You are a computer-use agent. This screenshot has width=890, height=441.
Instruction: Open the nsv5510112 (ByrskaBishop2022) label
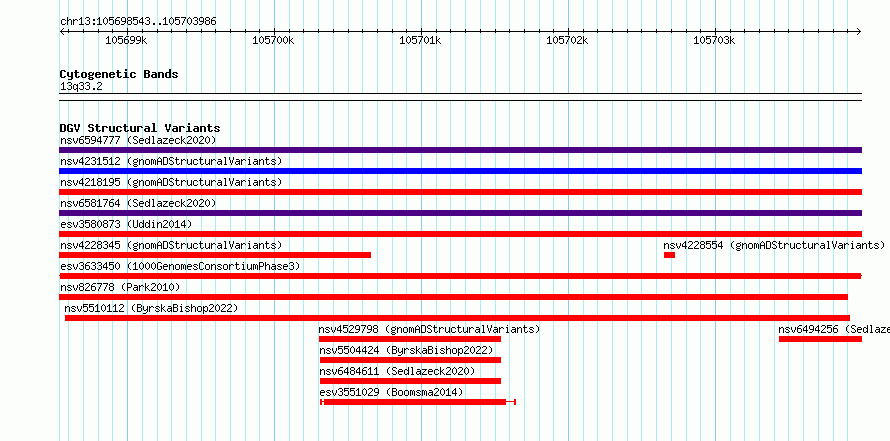[x=151, y=308]
